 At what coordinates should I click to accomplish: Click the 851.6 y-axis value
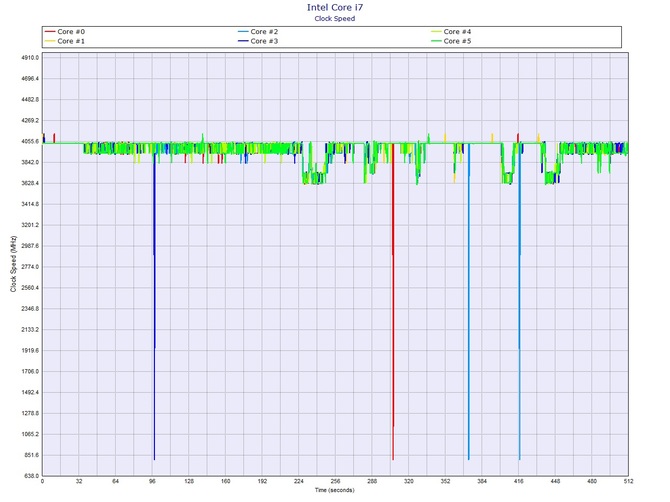click(x=32, y=455)
